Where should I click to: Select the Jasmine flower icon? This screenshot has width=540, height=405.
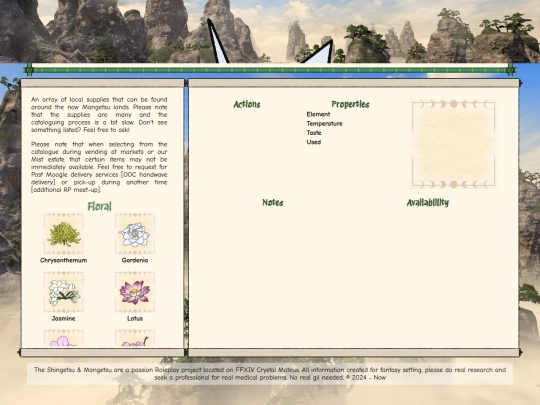tap(63, 292)
